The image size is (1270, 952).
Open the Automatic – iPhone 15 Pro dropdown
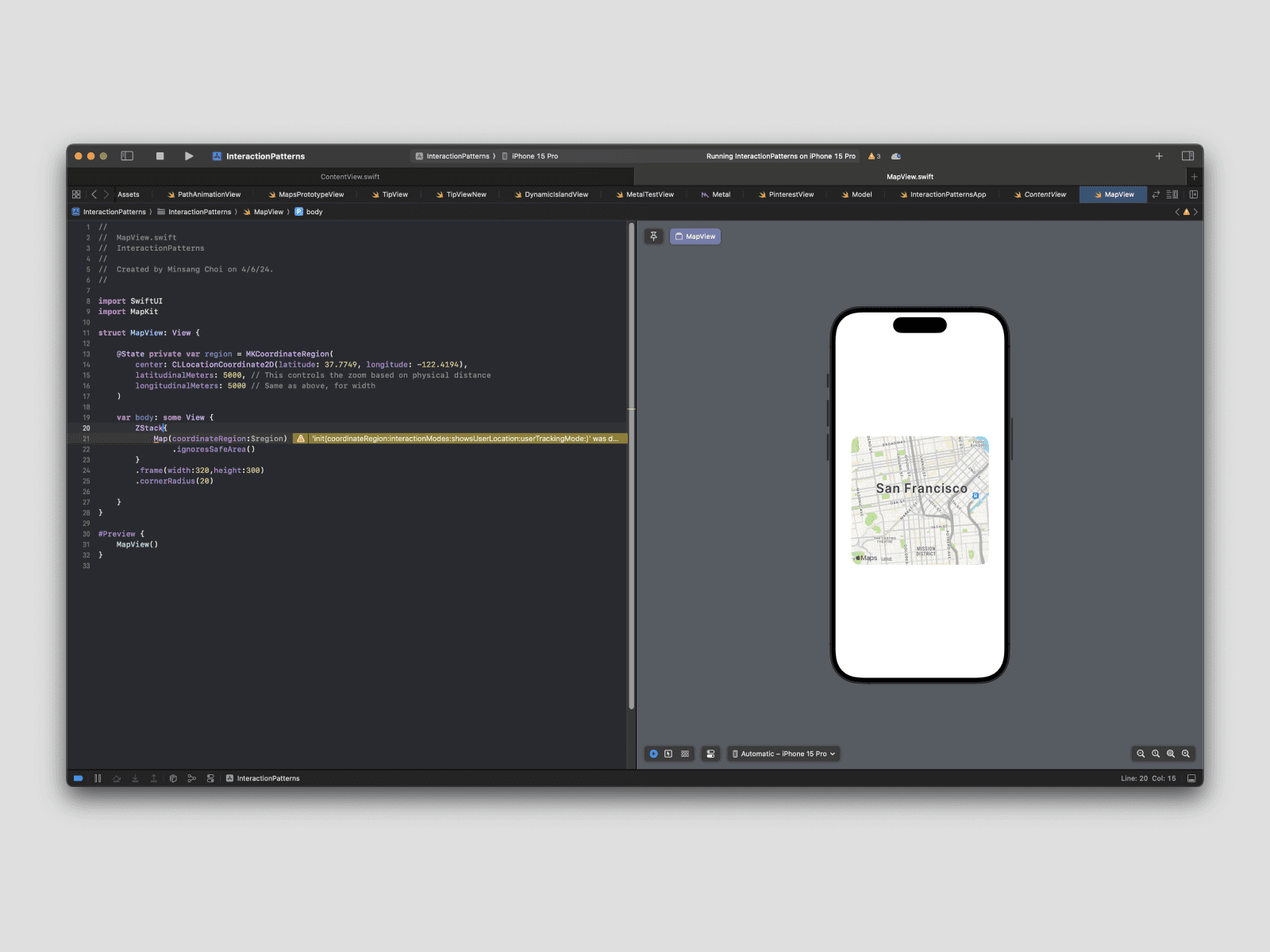point(783,754)
